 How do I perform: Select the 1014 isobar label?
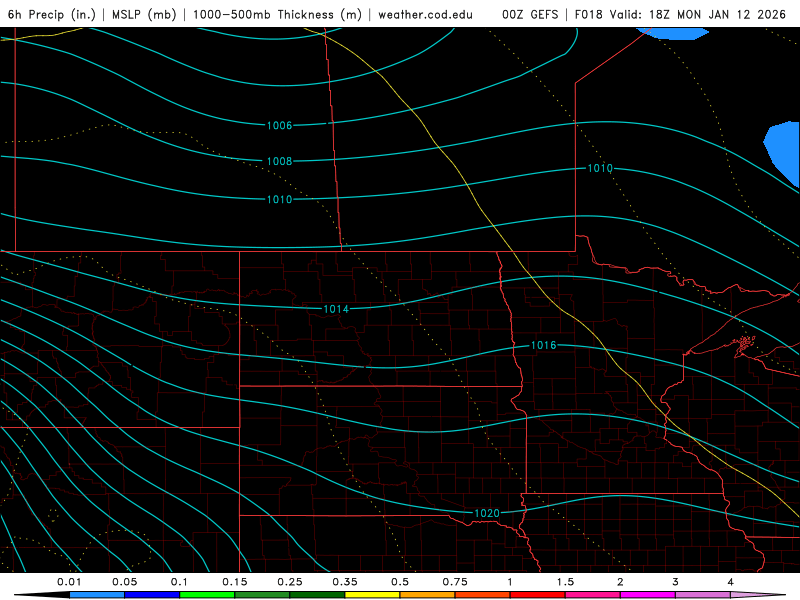click(x=336, y=309)
